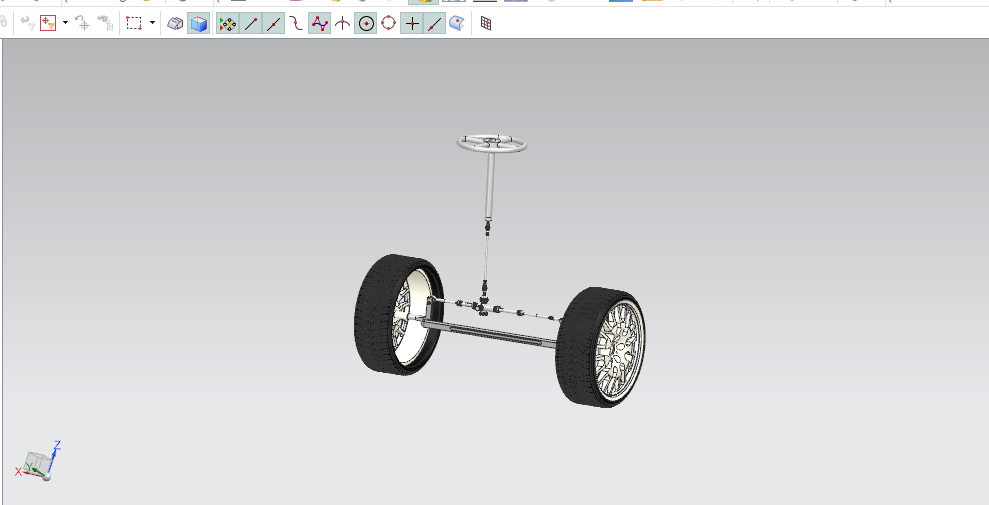
Task: Select the right wheel rim in the model
Action: [x=619, y=351]
